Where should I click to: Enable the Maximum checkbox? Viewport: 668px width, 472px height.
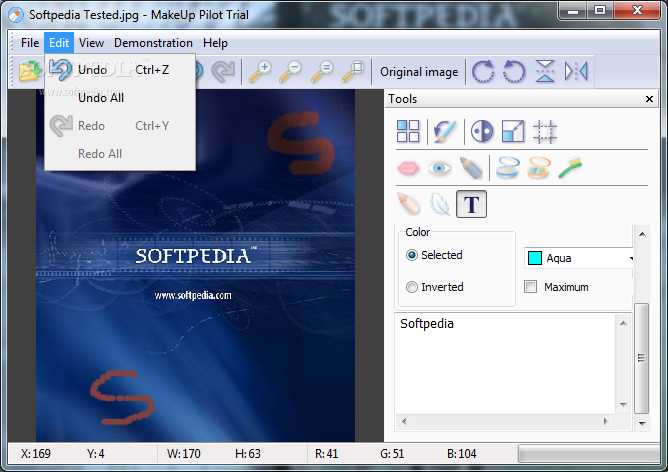click(x=530, y=287)
